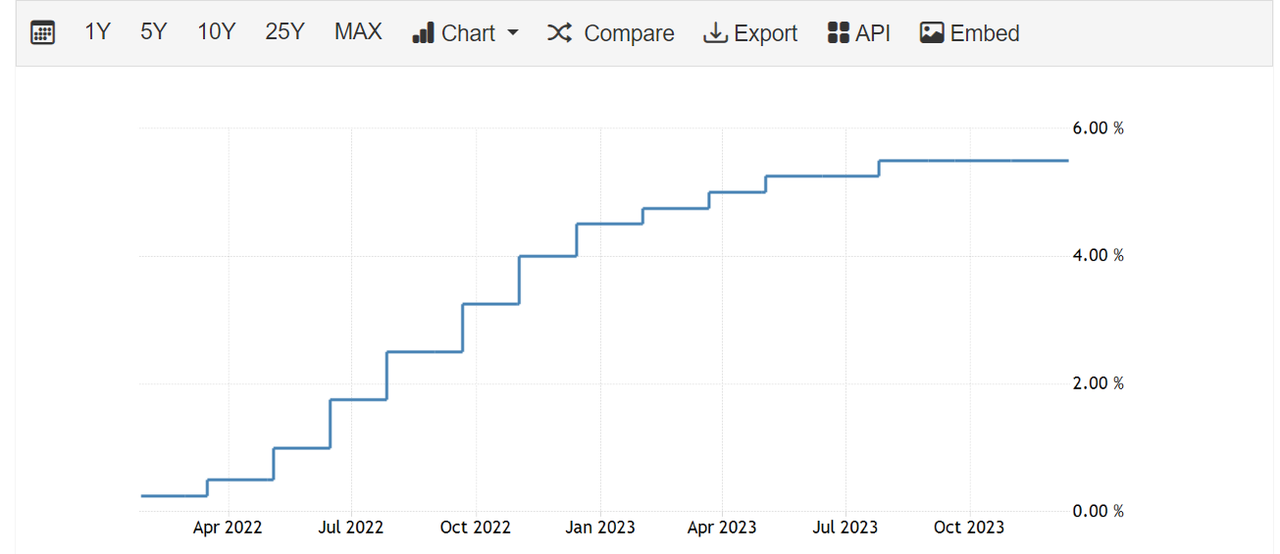Select the 1Y time range
Screen dimensions: 1280x554
point(97,32)
